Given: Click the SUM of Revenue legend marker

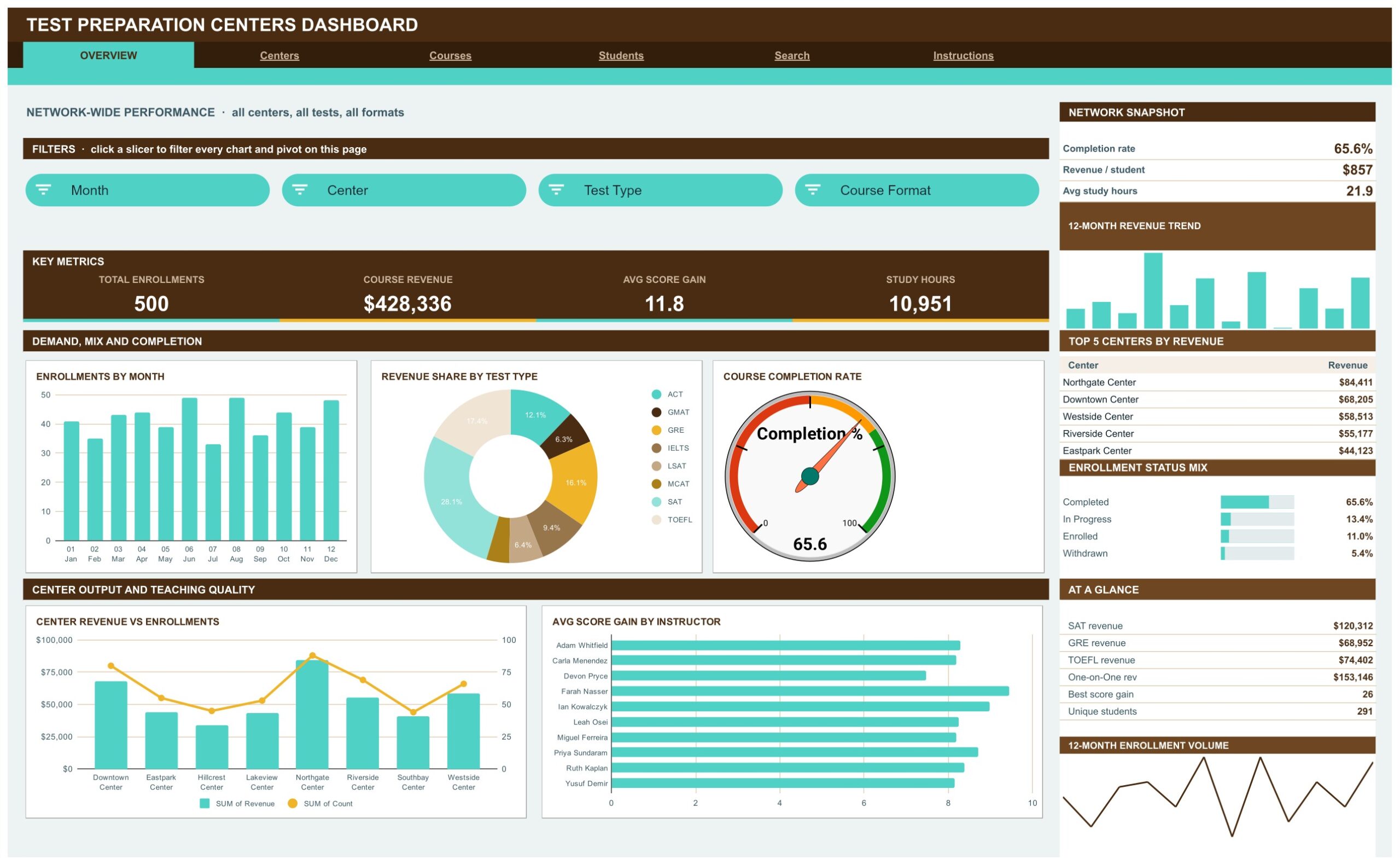Looking at the screenshot, I should (205, 803).
